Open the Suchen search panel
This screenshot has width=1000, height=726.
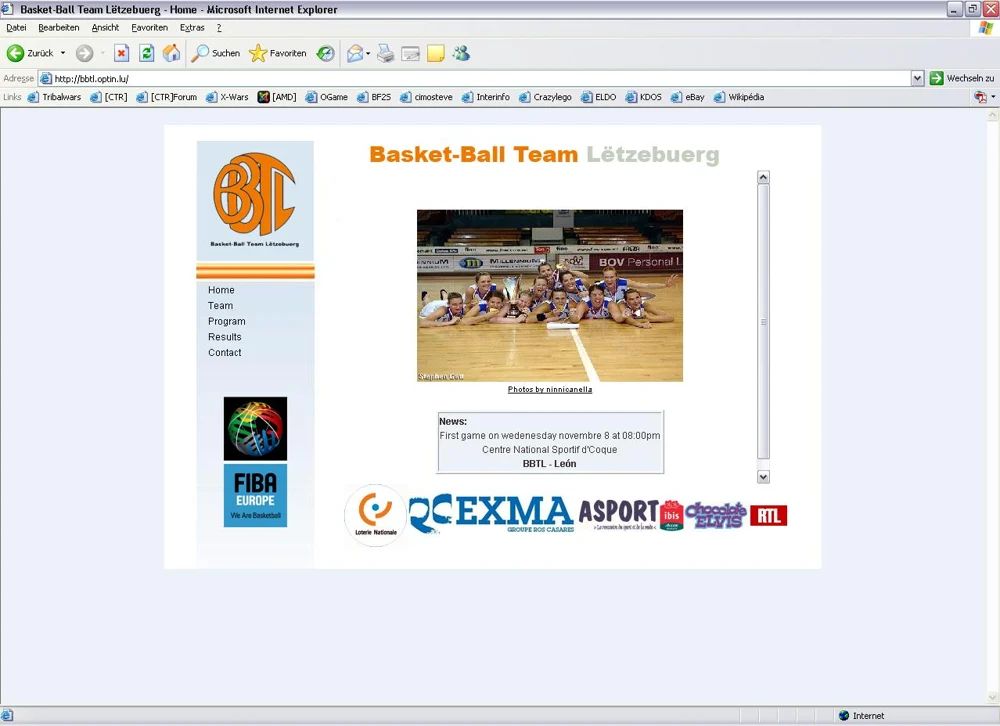[216, 53]
